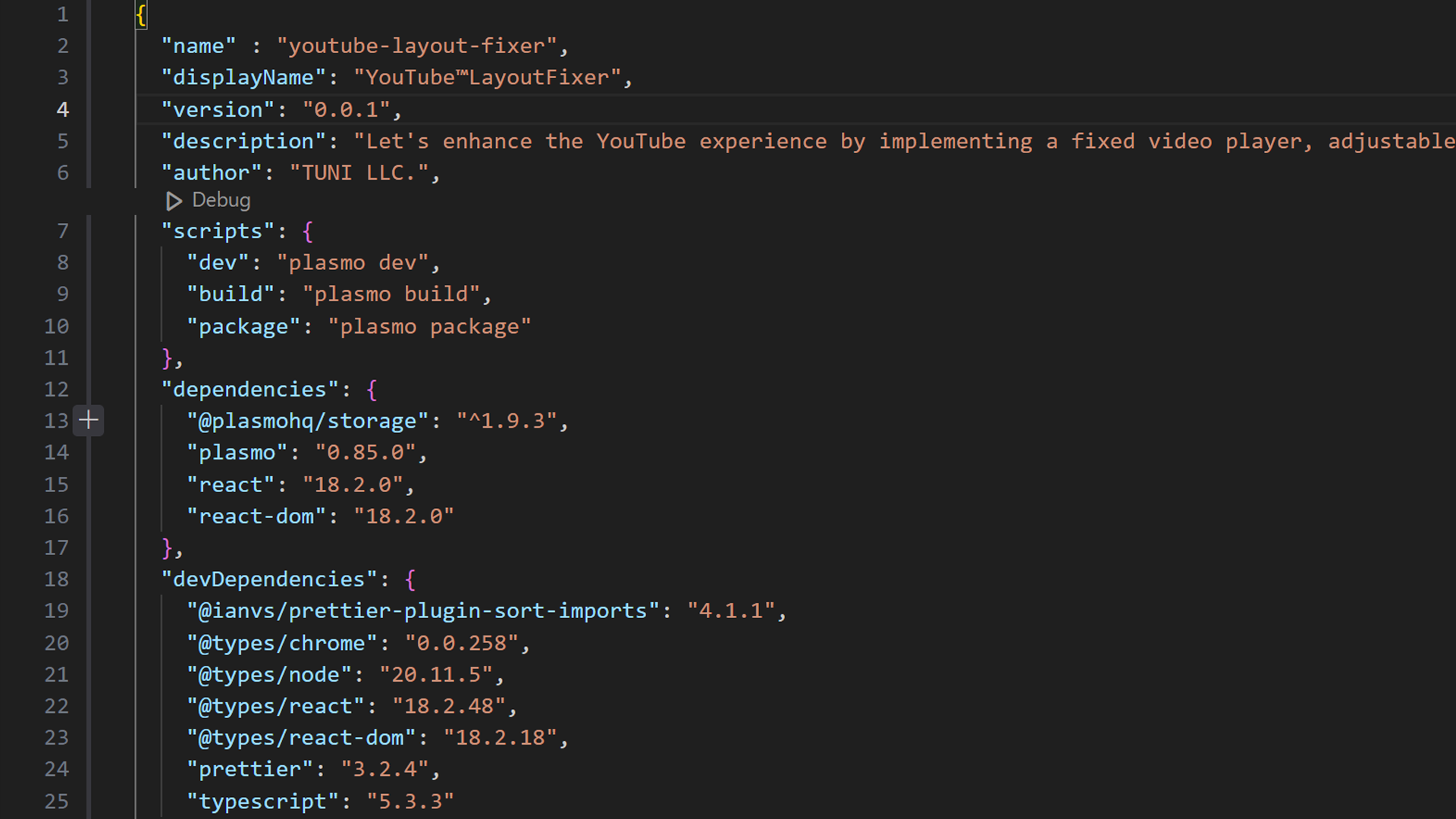The height and width of the screenshot is (819, 1456).
Task: Click the plus icon beside line 13
Action: pos(89,420)
